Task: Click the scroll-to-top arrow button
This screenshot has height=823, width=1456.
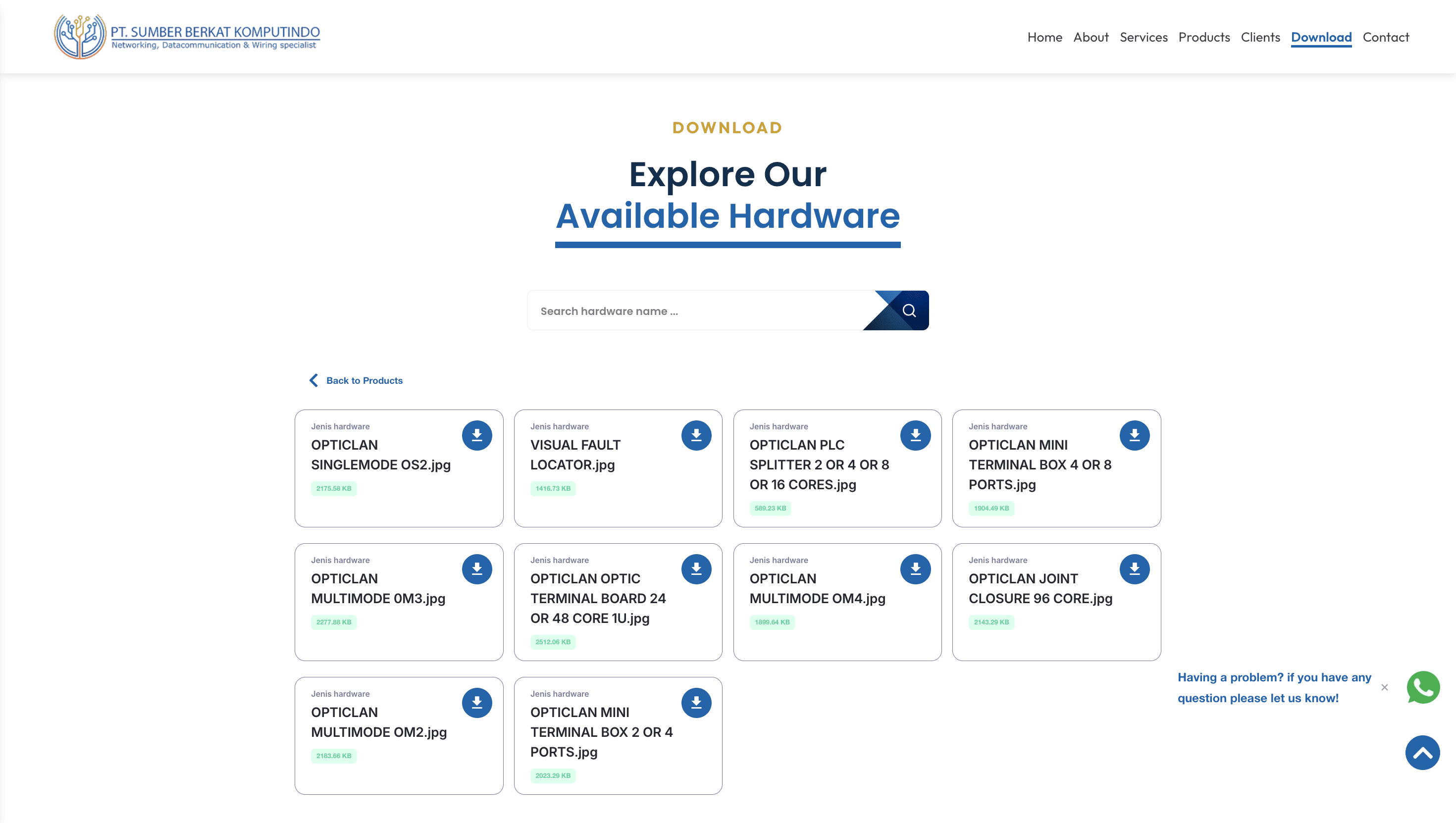Action: (1422, 752)
